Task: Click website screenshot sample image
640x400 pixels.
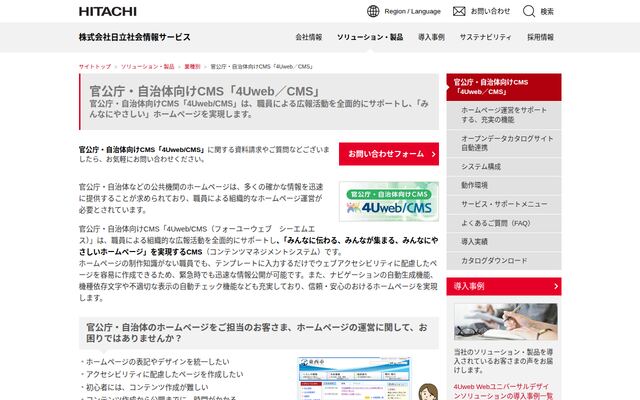Action: coord(354,379)
